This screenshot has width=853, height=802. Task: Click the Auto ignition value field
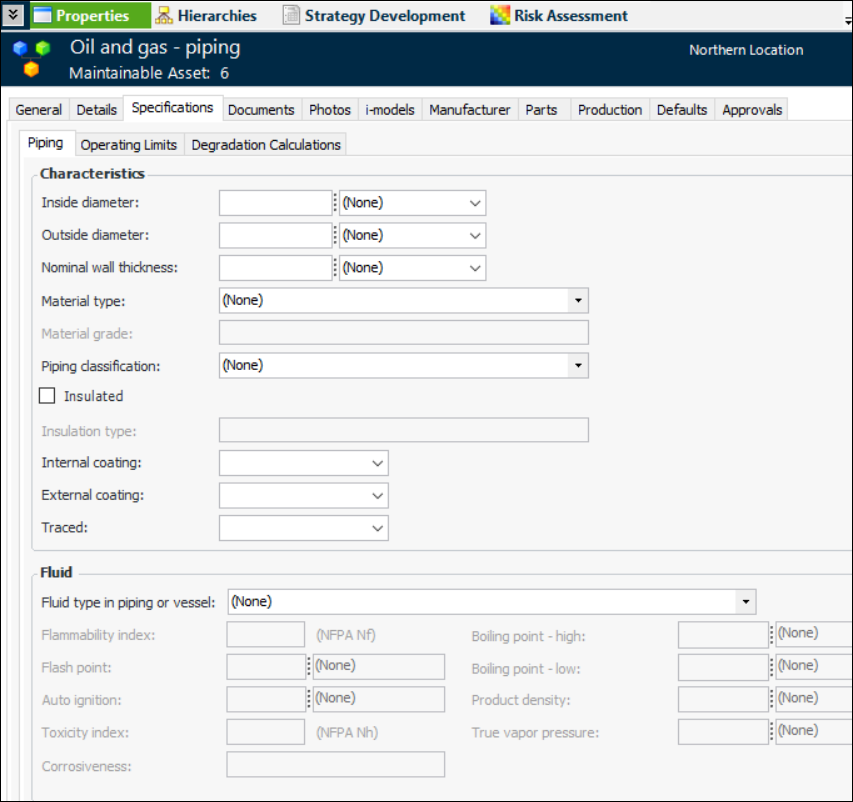point(266,699)
